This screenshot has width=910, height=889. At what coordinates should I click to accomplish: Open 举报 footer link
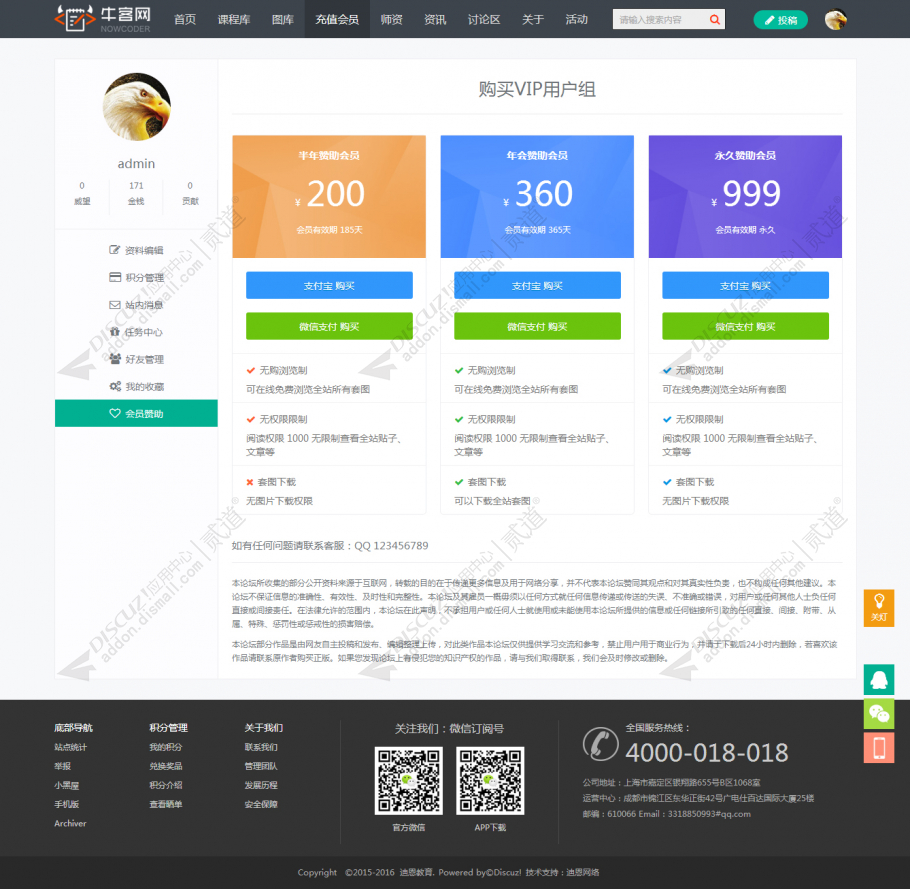[62, 766]
